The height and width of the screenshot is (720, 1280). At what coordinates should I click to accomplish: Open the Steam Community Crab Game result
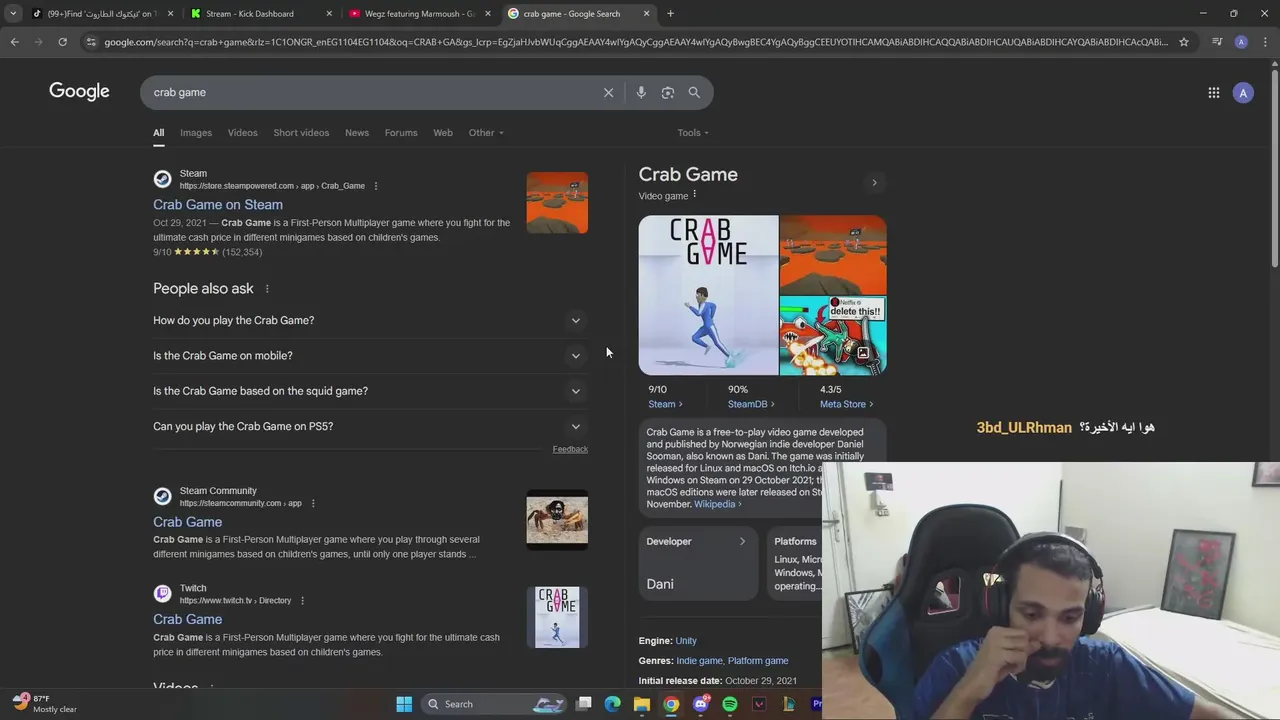coord(188,522)
